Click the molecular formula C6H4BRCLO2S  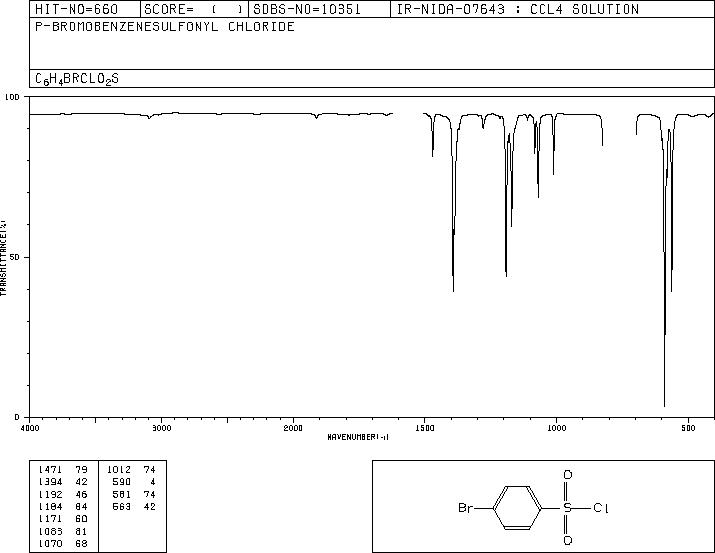point(77,79)
